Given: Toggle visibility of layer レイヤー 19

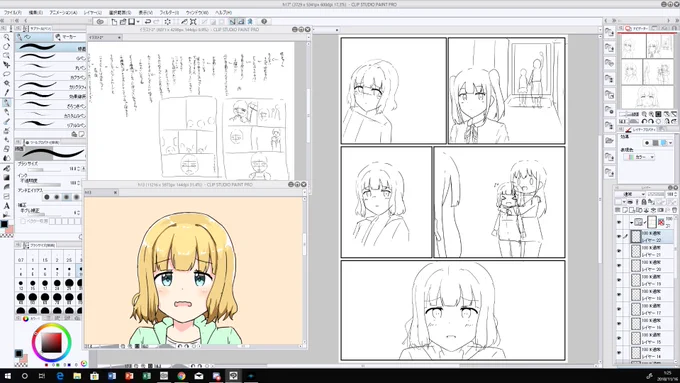Looking at the screenshot, I should (x=619, y=280).
